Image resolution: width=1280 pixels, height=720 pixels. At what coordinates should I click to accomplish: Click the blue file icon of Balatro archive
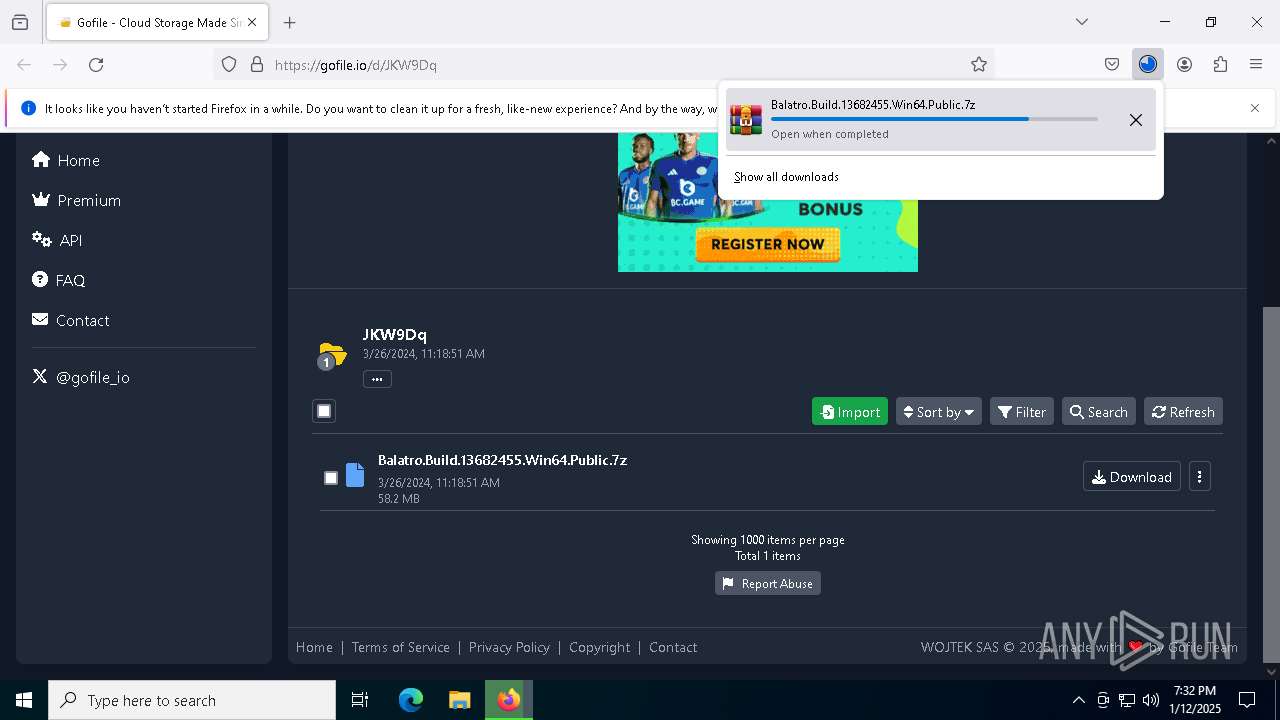coord(355,475)
